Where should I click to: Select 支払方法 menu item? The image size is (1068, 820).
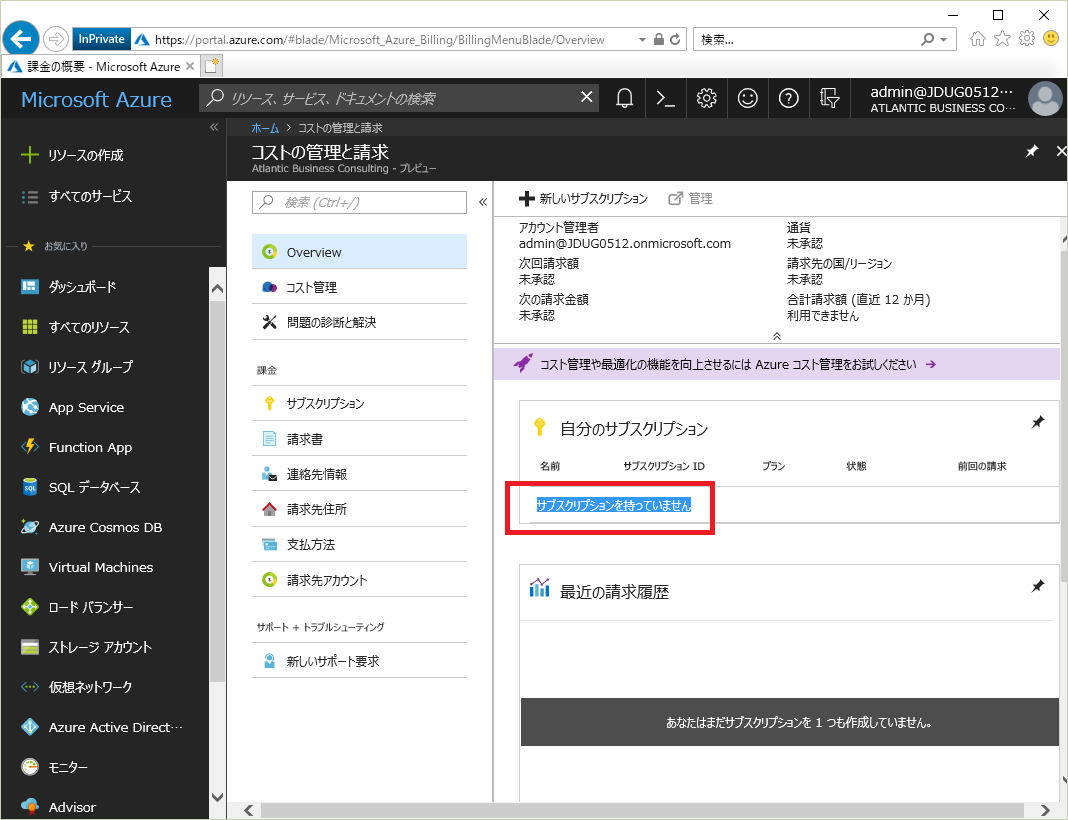359,544
